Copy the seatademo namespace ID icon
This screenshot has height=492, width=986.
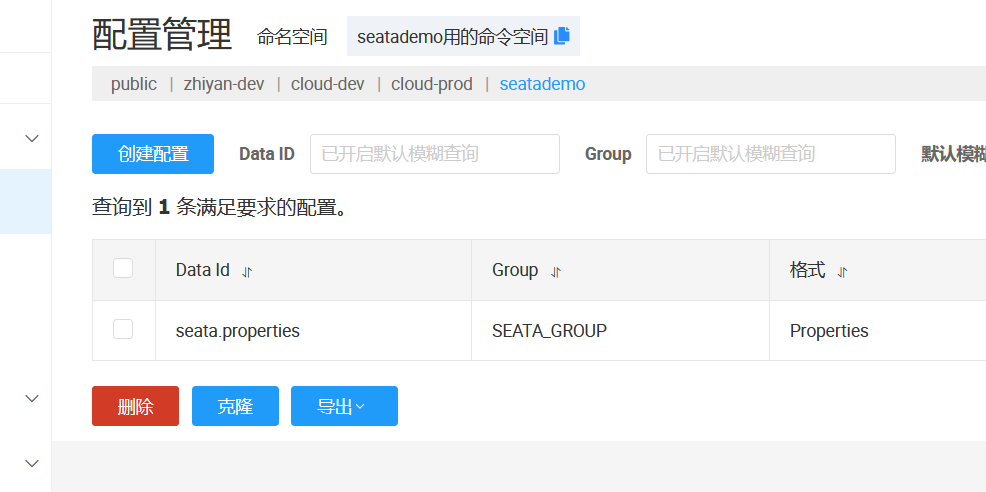[x=562, y=36]
